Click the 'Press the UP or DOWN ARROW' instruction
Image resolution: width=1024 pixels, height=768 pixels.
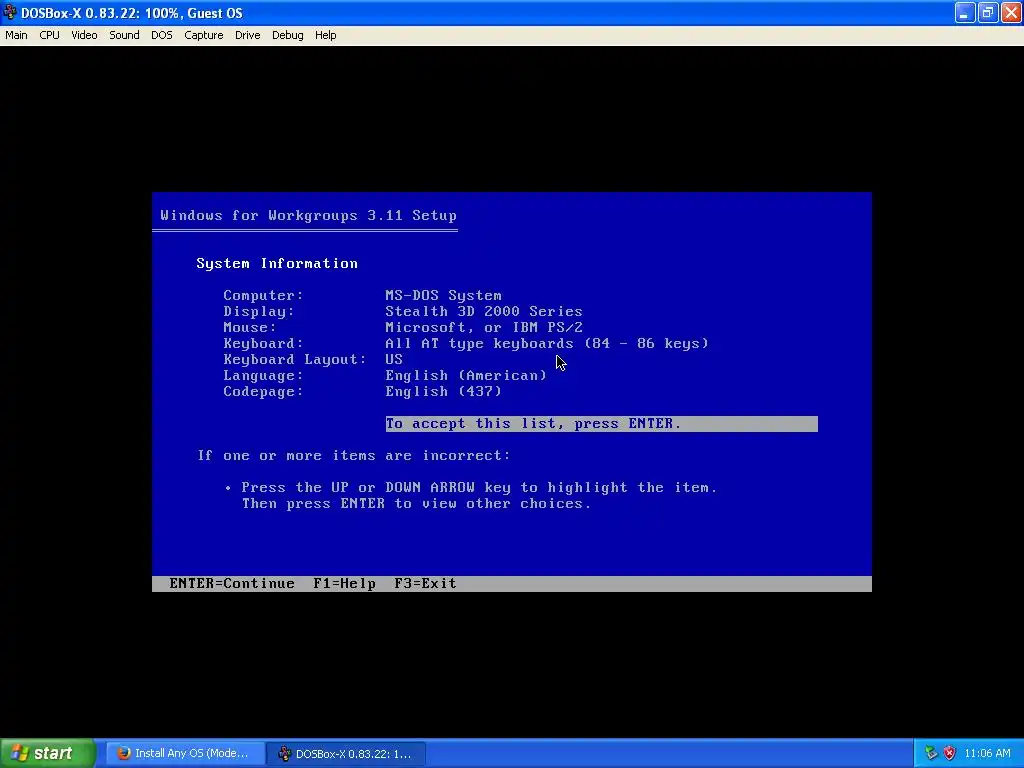(479, 487)
